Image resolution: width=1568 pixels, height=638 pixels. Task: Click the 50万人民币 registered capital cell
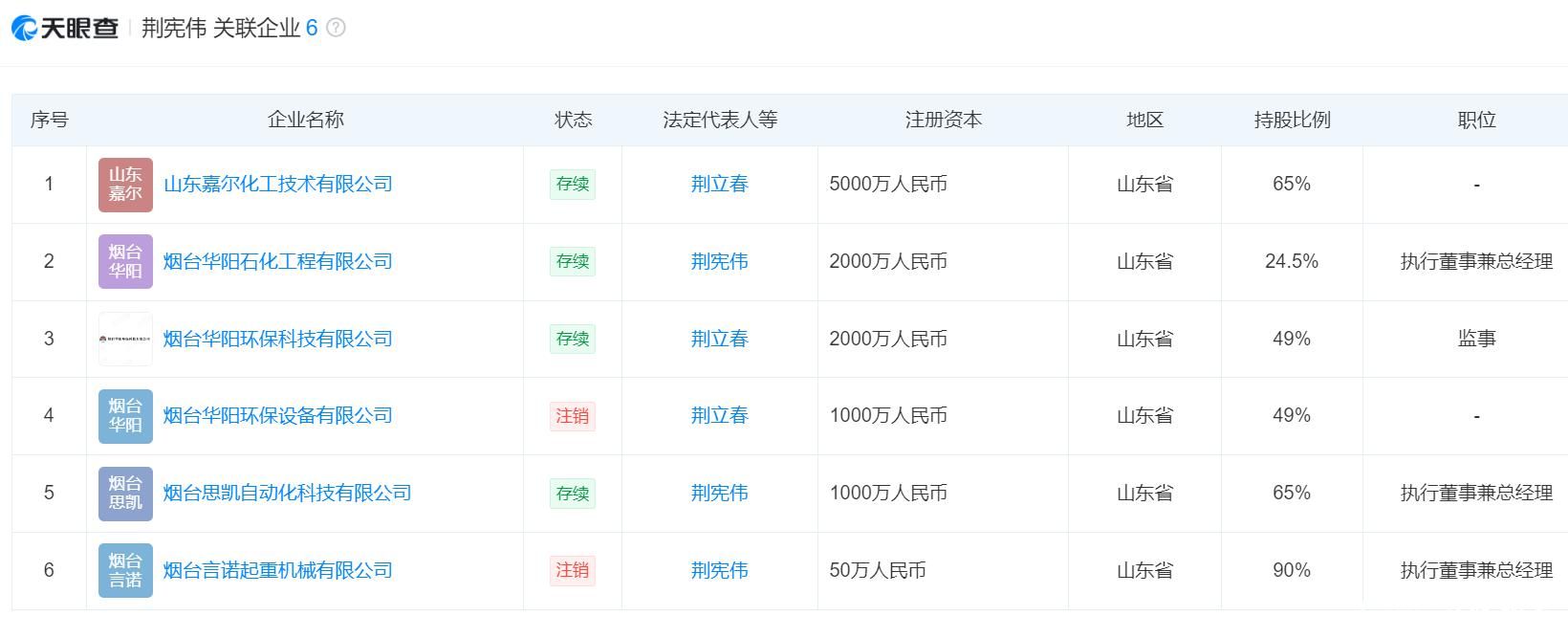878,570
